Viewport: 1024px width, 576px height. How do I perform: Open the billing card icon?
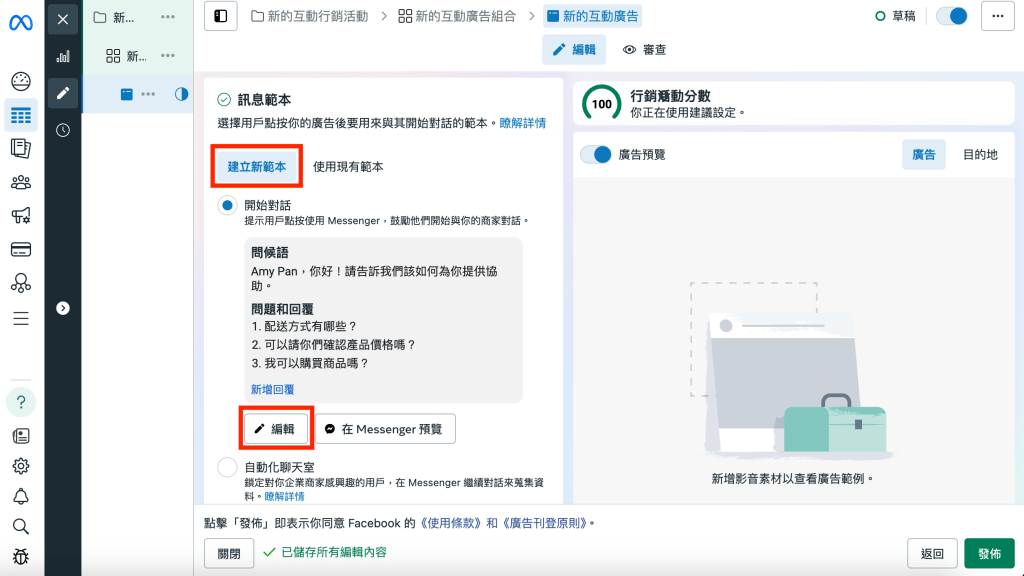point(20,250)
